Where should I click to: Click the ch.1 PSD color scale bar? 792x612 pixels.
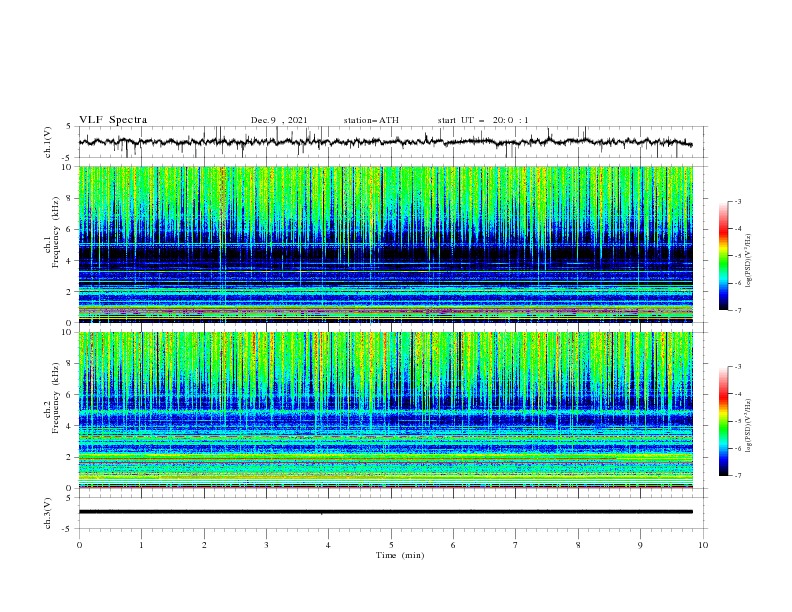click(723, 256)
